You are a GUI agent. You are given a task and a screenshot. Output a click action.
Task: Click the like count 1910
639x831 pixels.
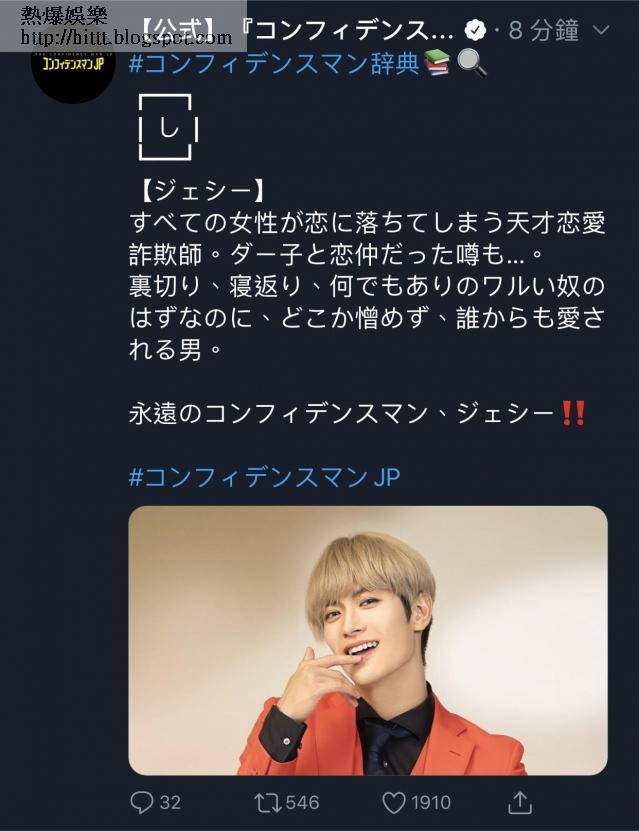[x=431, y=802]
